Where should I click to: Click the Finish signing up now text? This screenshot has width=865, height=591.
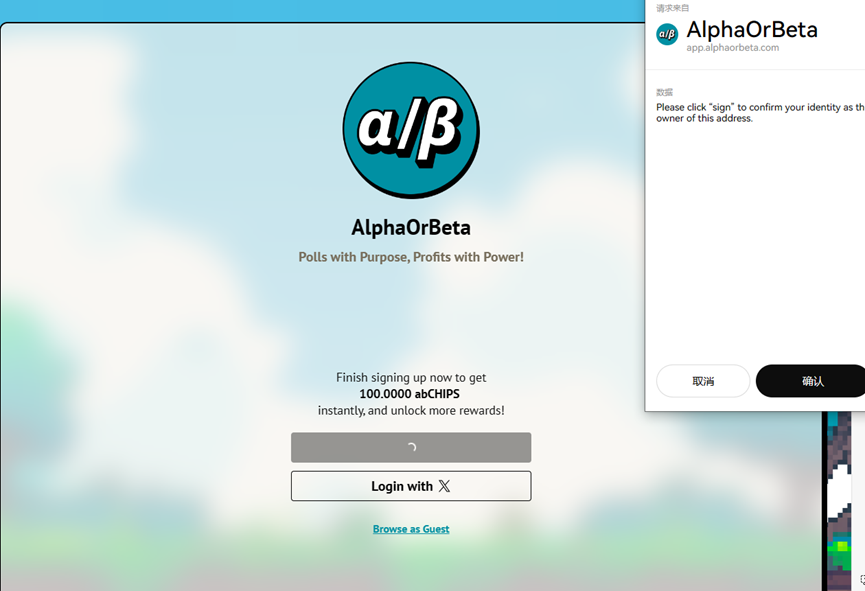411,378
